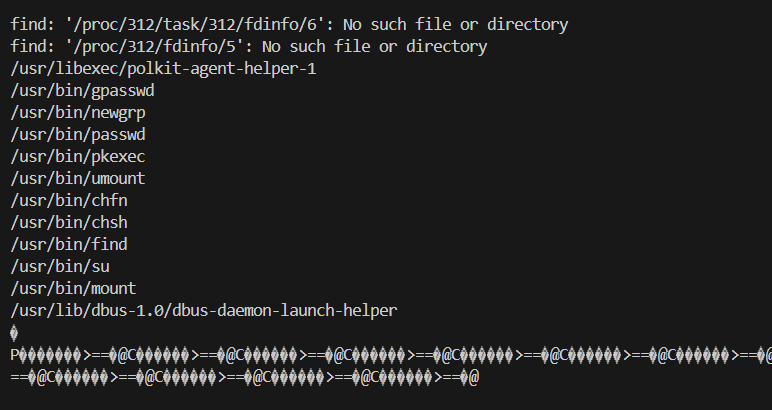Open the /usr/bin/pkexec path
Viewport: 772px width, 410px height.
pos(78,156)
